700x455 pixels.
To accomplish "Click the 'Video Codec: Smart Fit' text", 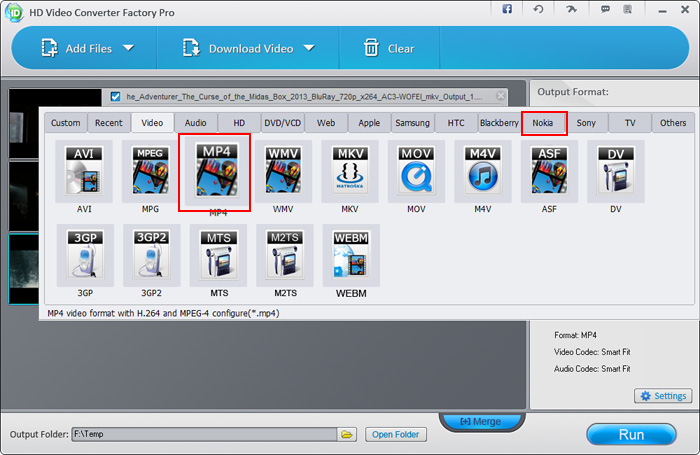I will (x=592, y=352).
